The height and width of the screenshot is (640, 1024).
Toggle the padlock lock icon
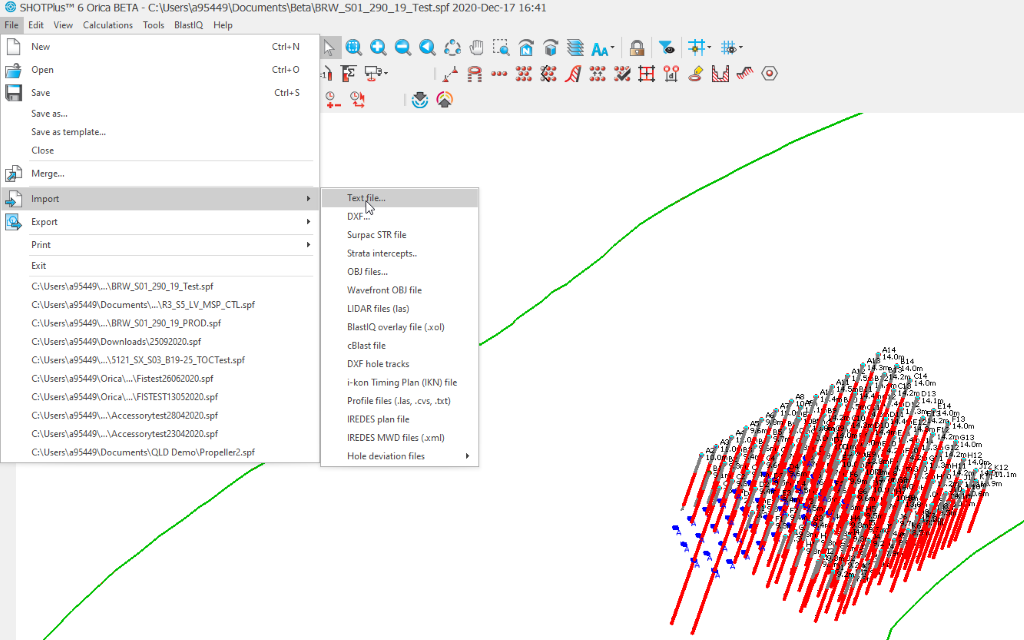point(637,48)
